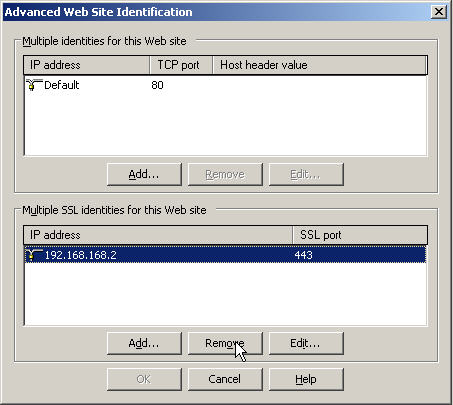
Task: Click the 443 port value in SSL list
Action: (303, 255)
